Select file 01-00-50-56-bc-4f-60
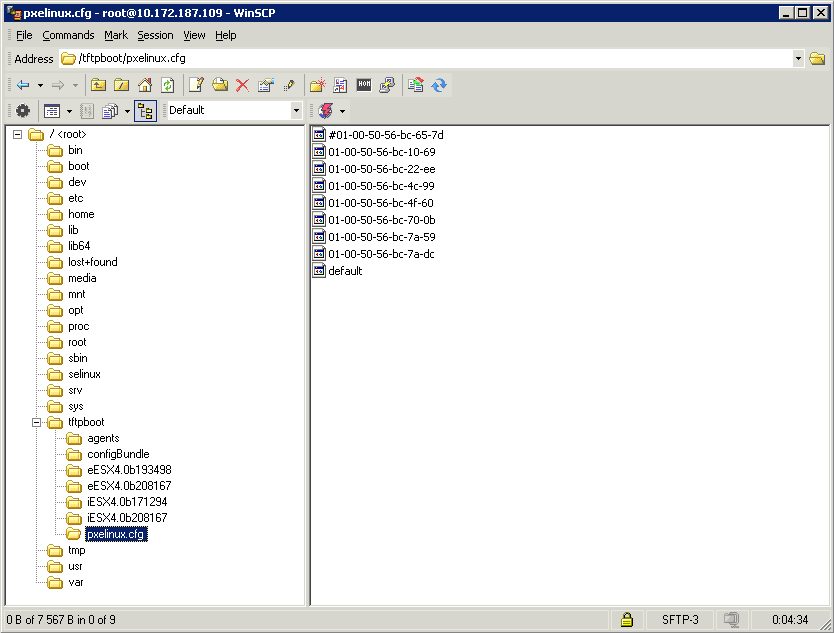Image resolution: width=834 pixels, height=633 pixels. (380, 203)
